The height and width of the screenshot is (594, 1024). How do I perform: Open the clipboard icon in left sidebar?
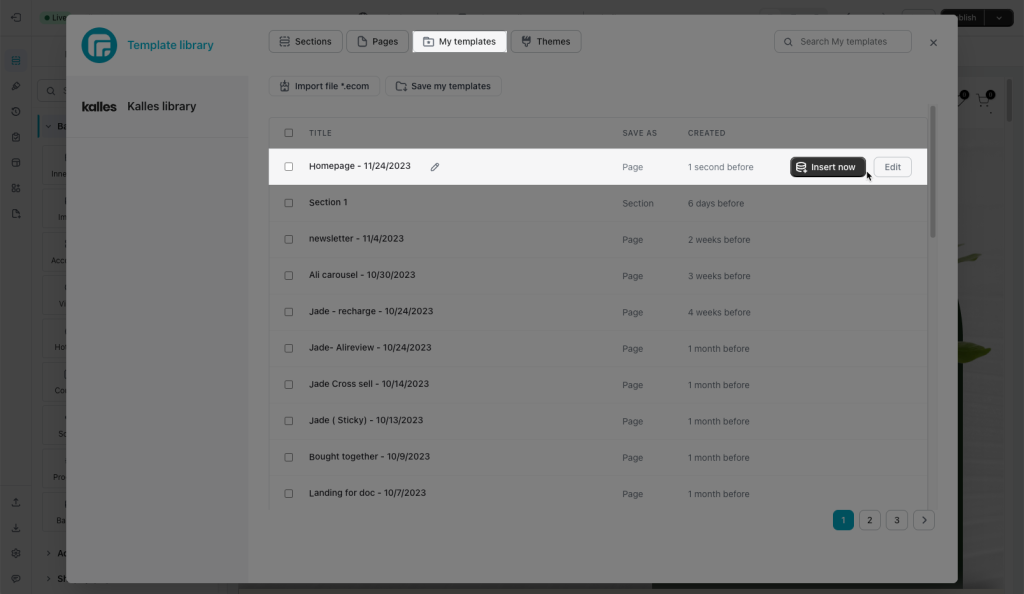[16, 137]
